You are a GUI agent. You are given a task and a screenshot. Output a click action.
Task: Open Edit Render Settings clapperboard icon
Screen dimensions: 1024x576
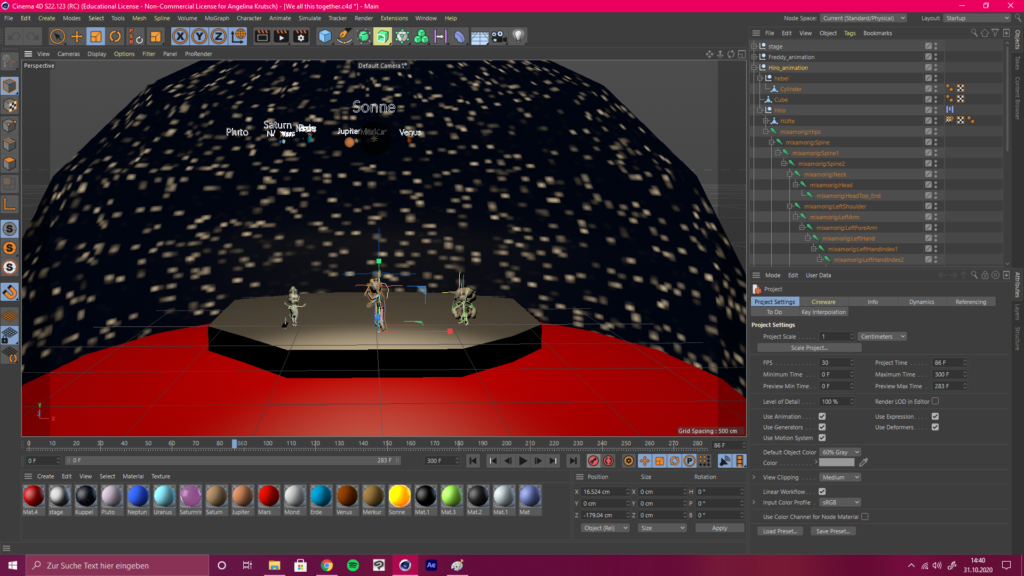coord(299,37)
